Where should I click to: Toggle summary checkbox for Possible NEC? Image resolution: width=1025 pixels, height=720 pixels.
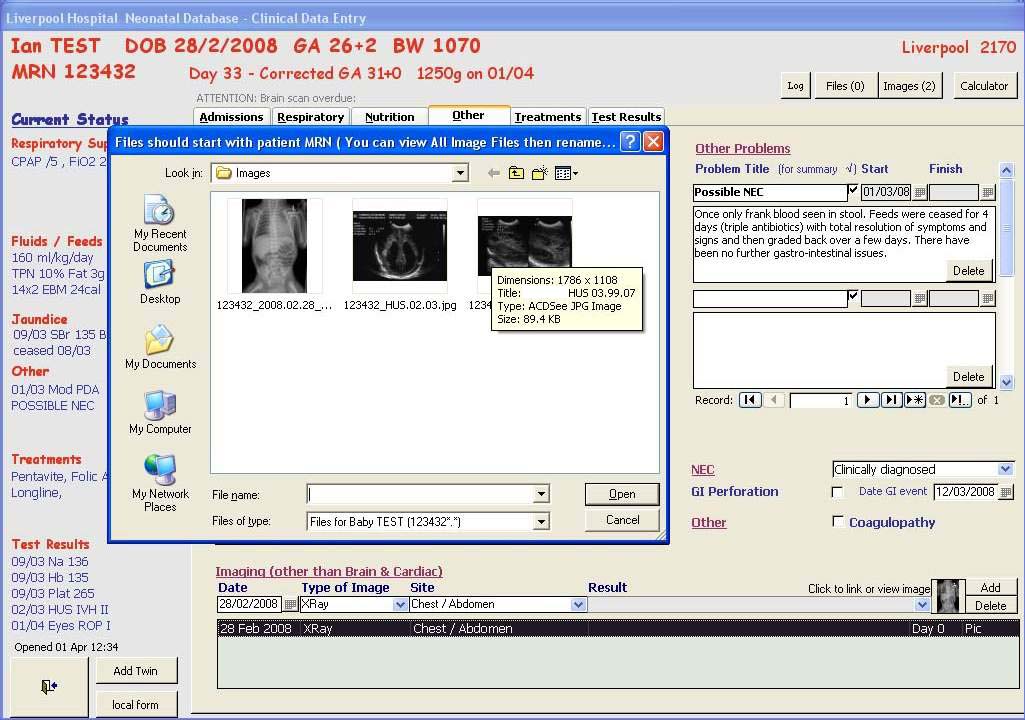point(853,190)
